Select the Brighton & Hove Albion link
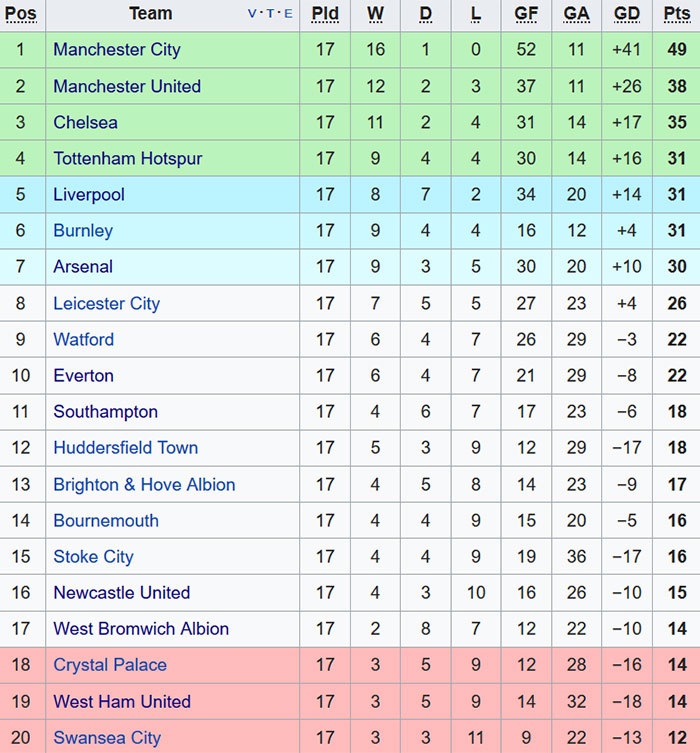 [x=144, y=484]
